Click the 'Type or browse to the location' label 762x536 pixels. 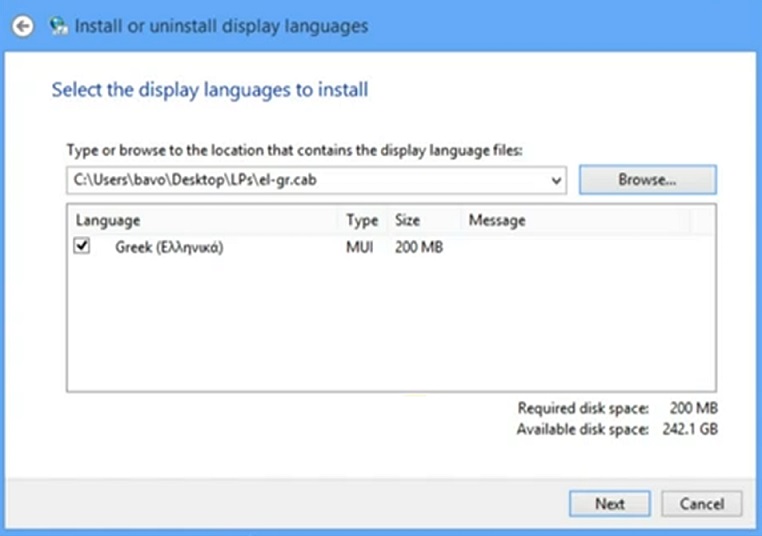[x=294, y=151]
